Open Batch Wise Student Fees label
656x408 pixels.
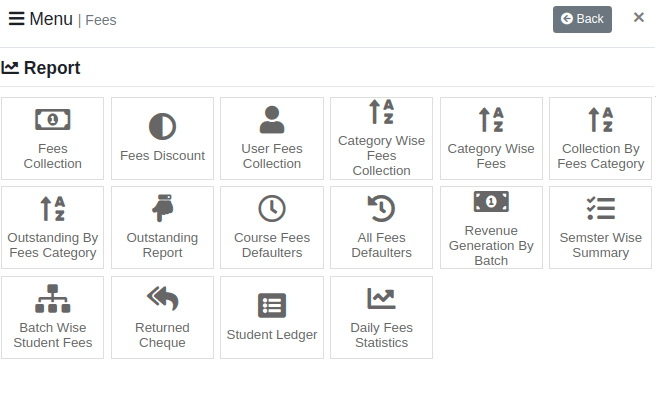point(53,335)
